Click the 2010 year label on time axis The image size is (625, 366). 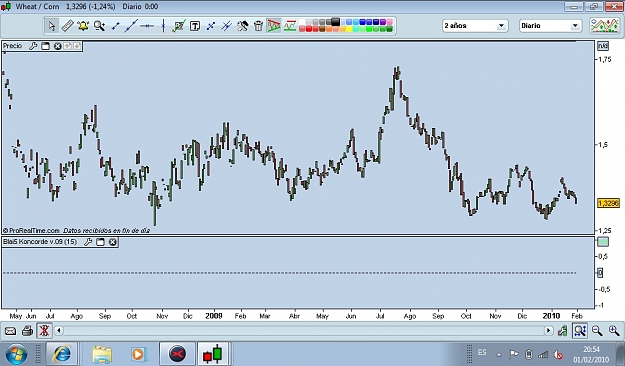tap(551, 316)
